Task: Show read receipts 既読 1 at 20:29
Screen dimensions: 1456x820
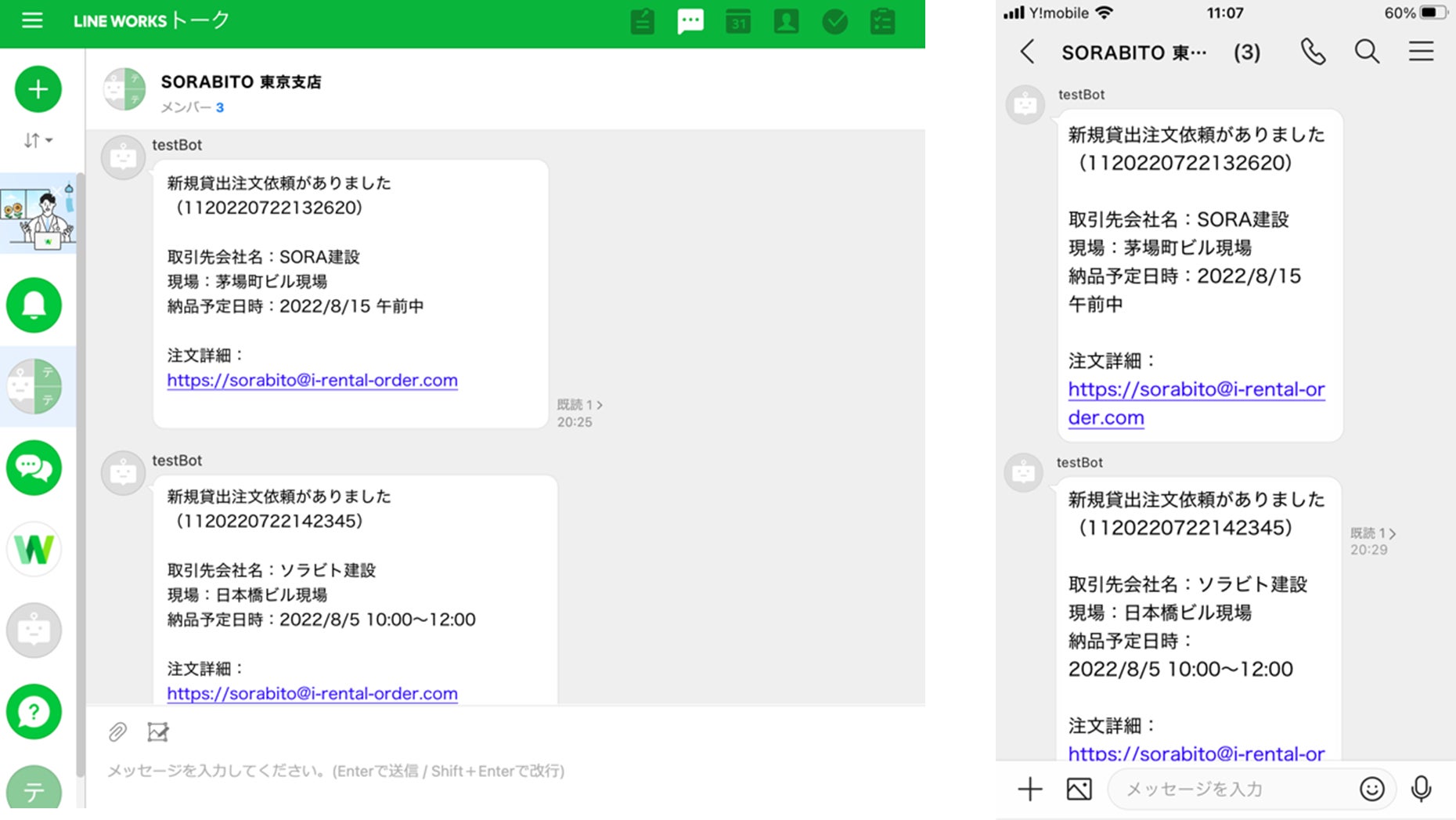Action: 1373,533
